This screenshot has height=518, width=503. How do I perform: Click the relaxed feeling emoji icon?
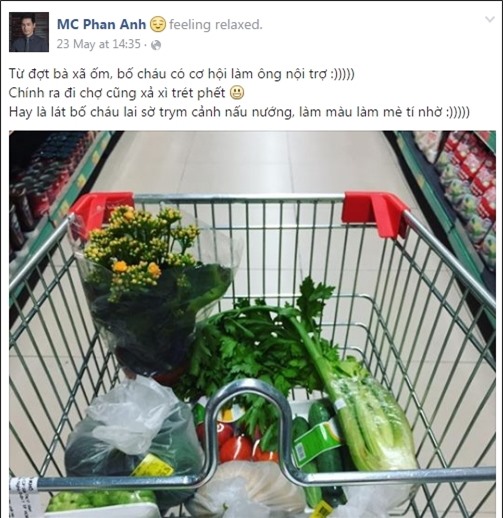[x=157, y=25]
